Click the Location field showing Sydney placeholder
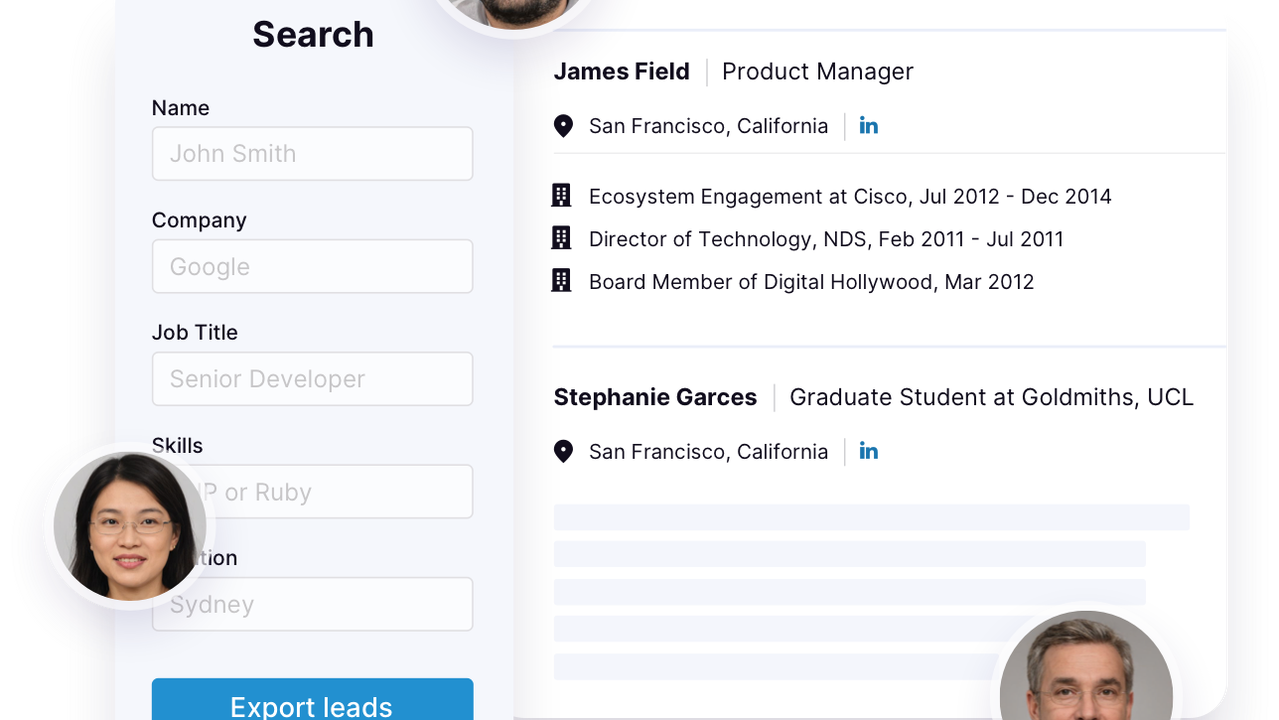 pyautogui.click(x=312, y=604)
